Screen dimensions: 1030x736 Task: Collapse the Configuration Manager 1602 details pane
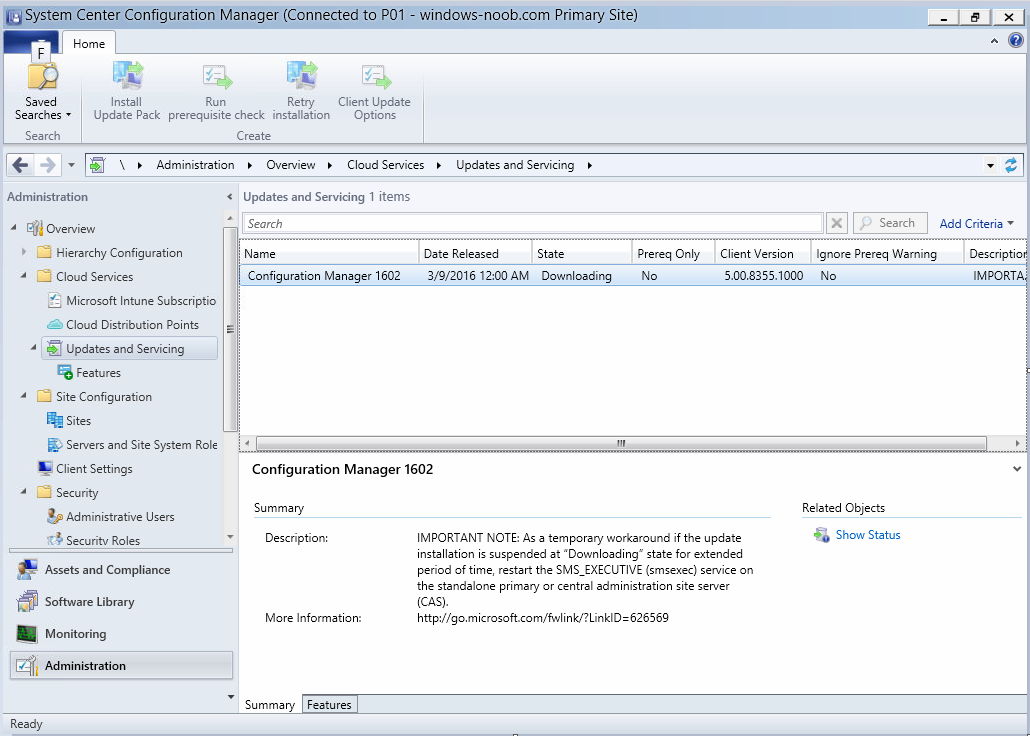1017,469
